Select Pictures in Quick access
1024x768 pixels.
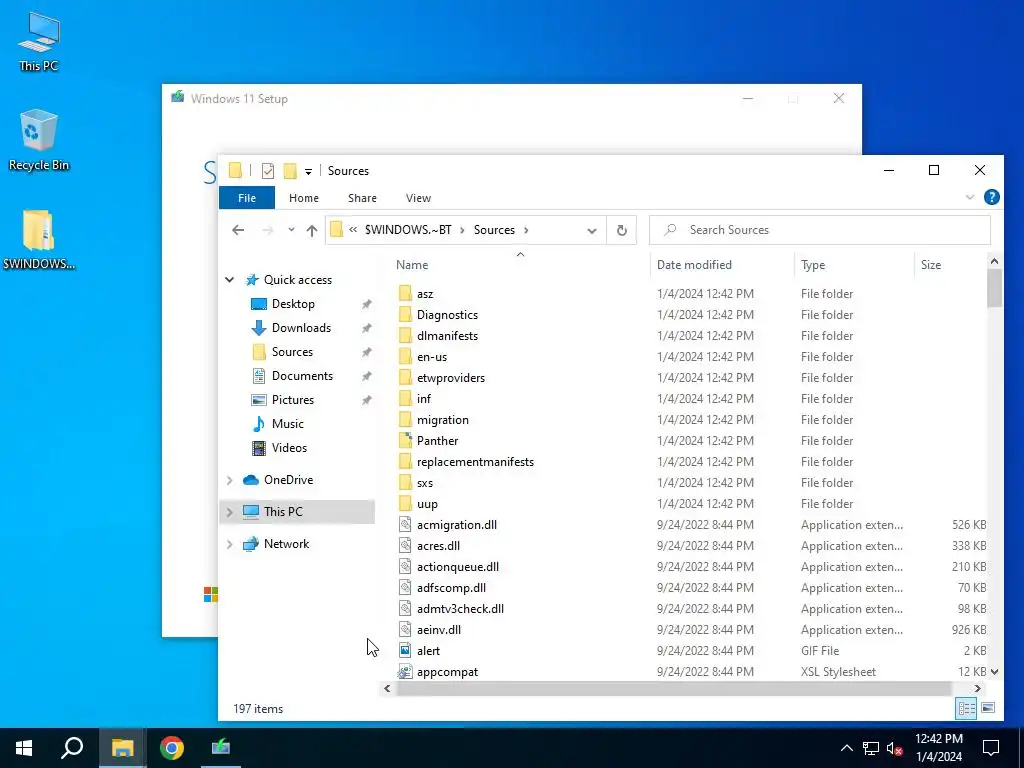pyautogui.click(x=293, y=400)
